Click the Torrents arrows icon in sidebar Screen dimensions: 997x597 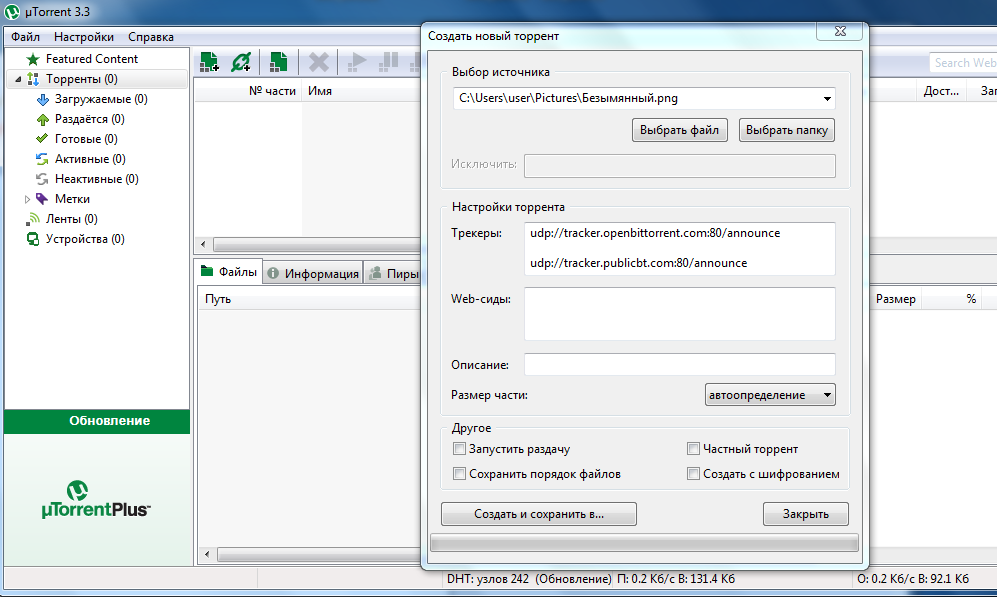(33, 79)
